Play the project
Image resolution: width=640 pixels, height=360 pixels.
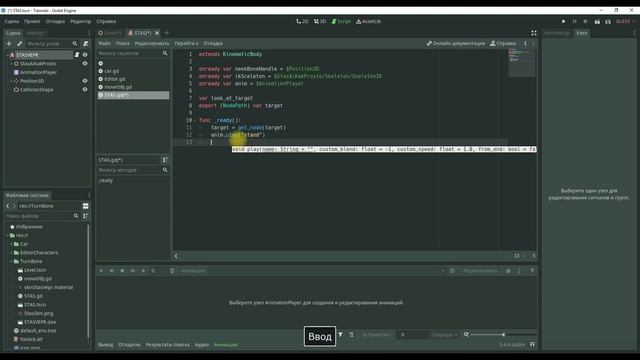click(563, 21)
